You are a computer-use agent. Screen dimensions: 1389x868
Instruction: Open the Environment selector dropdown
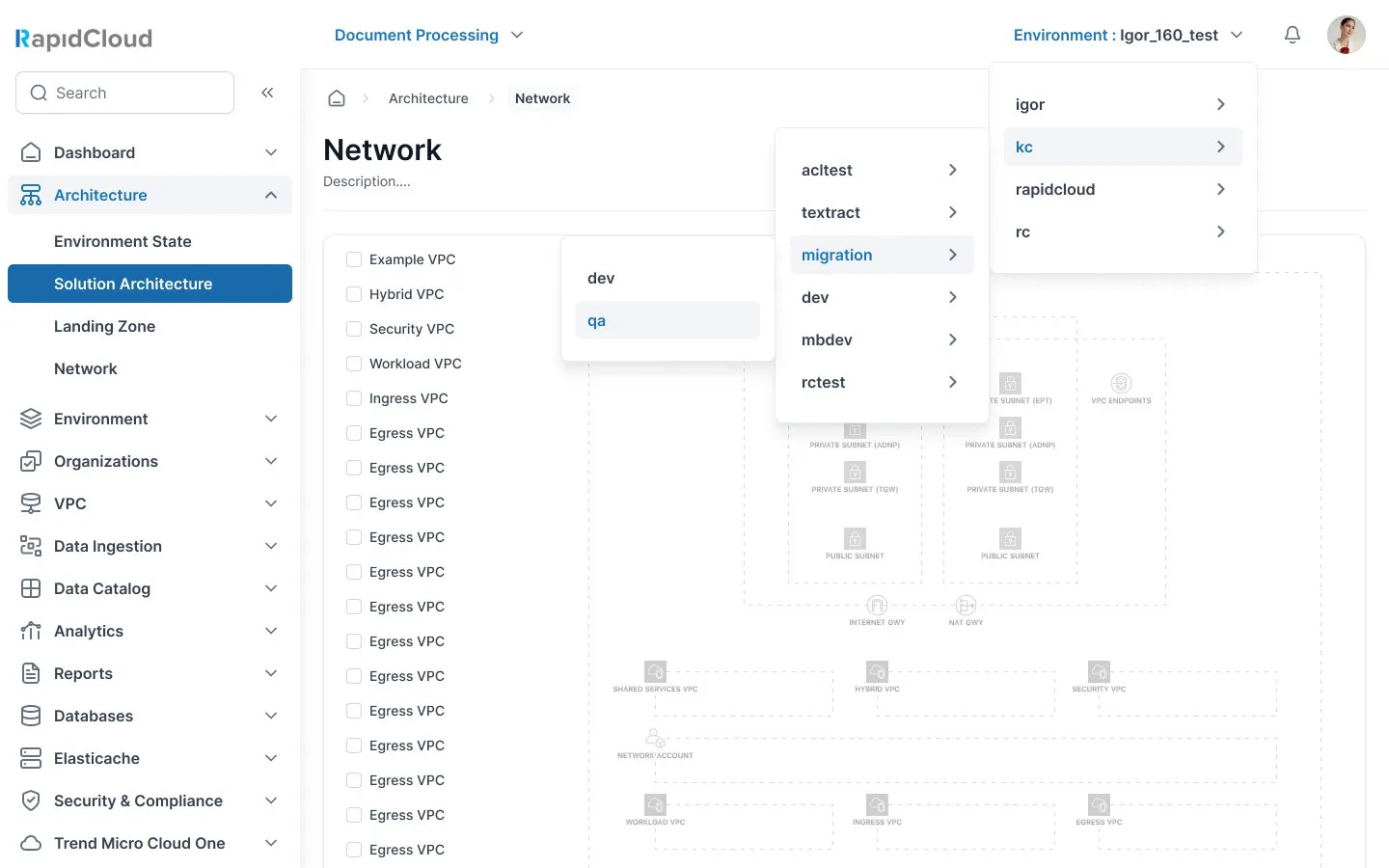[1128, 35]
